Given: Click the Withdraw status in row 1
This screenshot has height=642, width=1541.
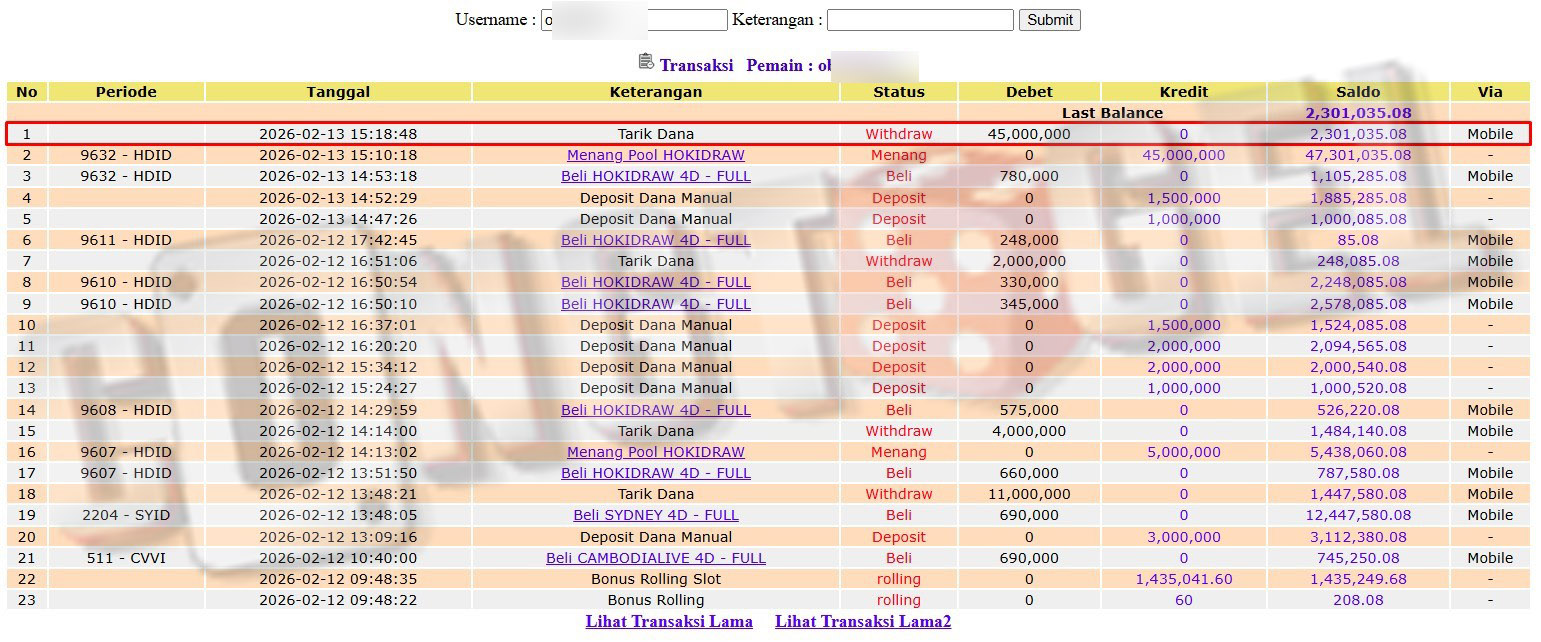Looking at the screenshot, I should click(898, 134).
